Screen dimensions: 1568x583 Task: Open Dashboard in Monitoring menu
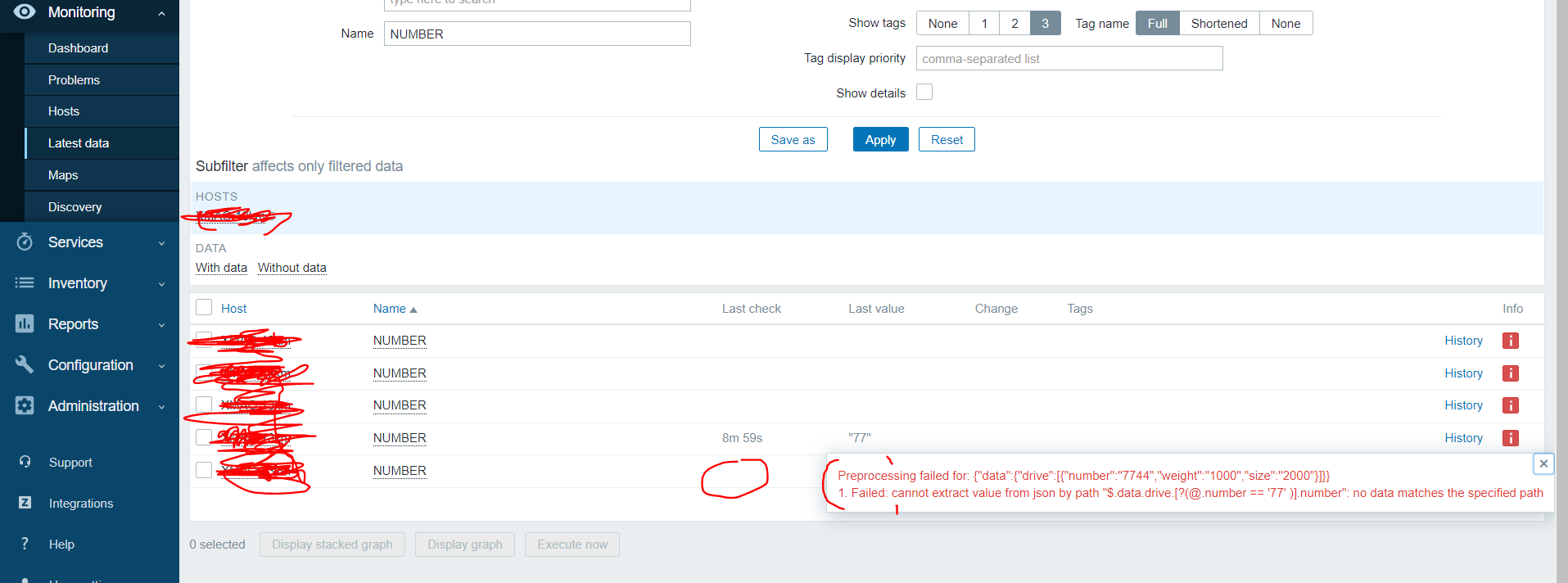coord(102,48)
